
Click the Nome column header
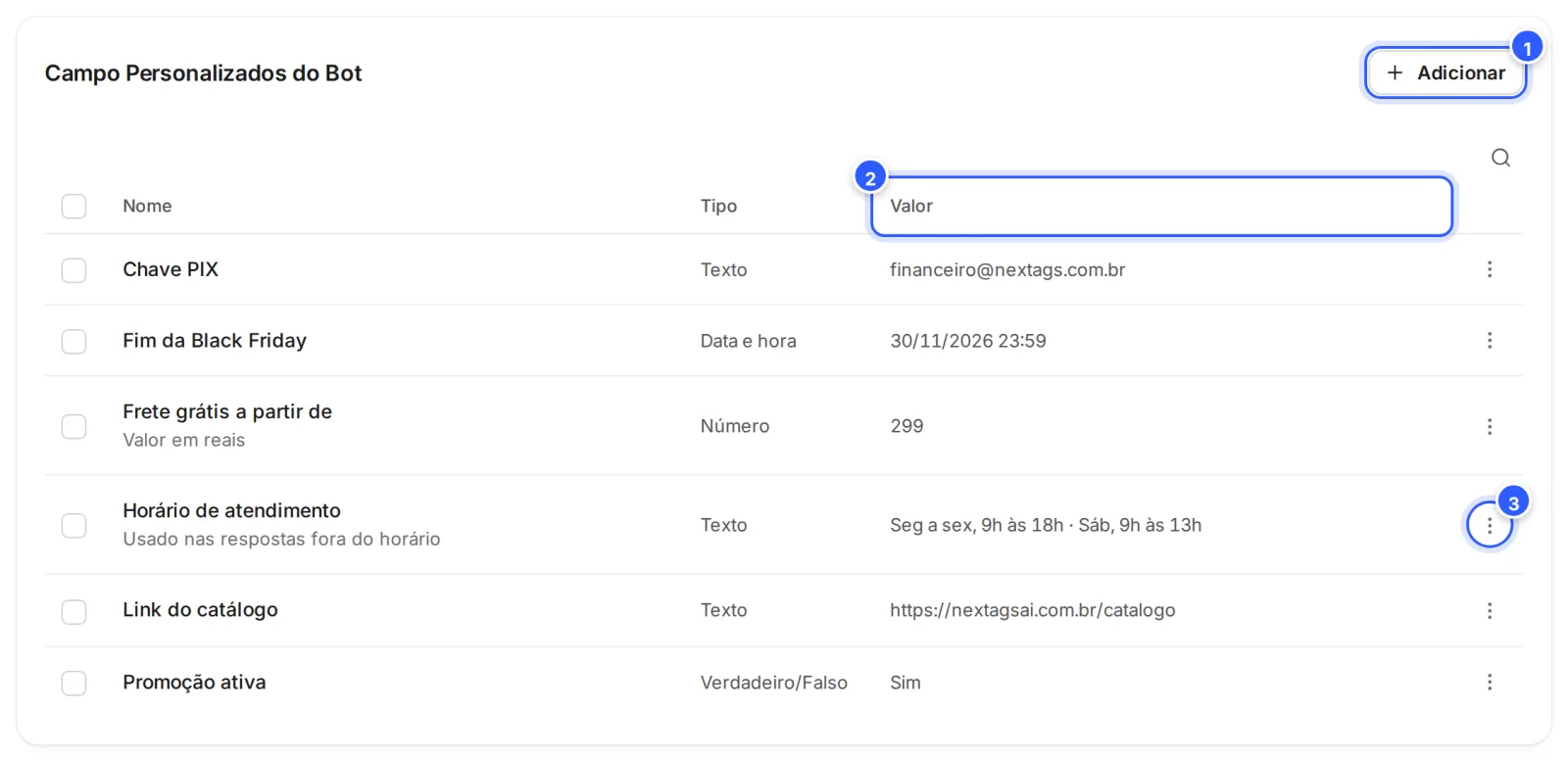pyautogui.click(x=147, y=206)
